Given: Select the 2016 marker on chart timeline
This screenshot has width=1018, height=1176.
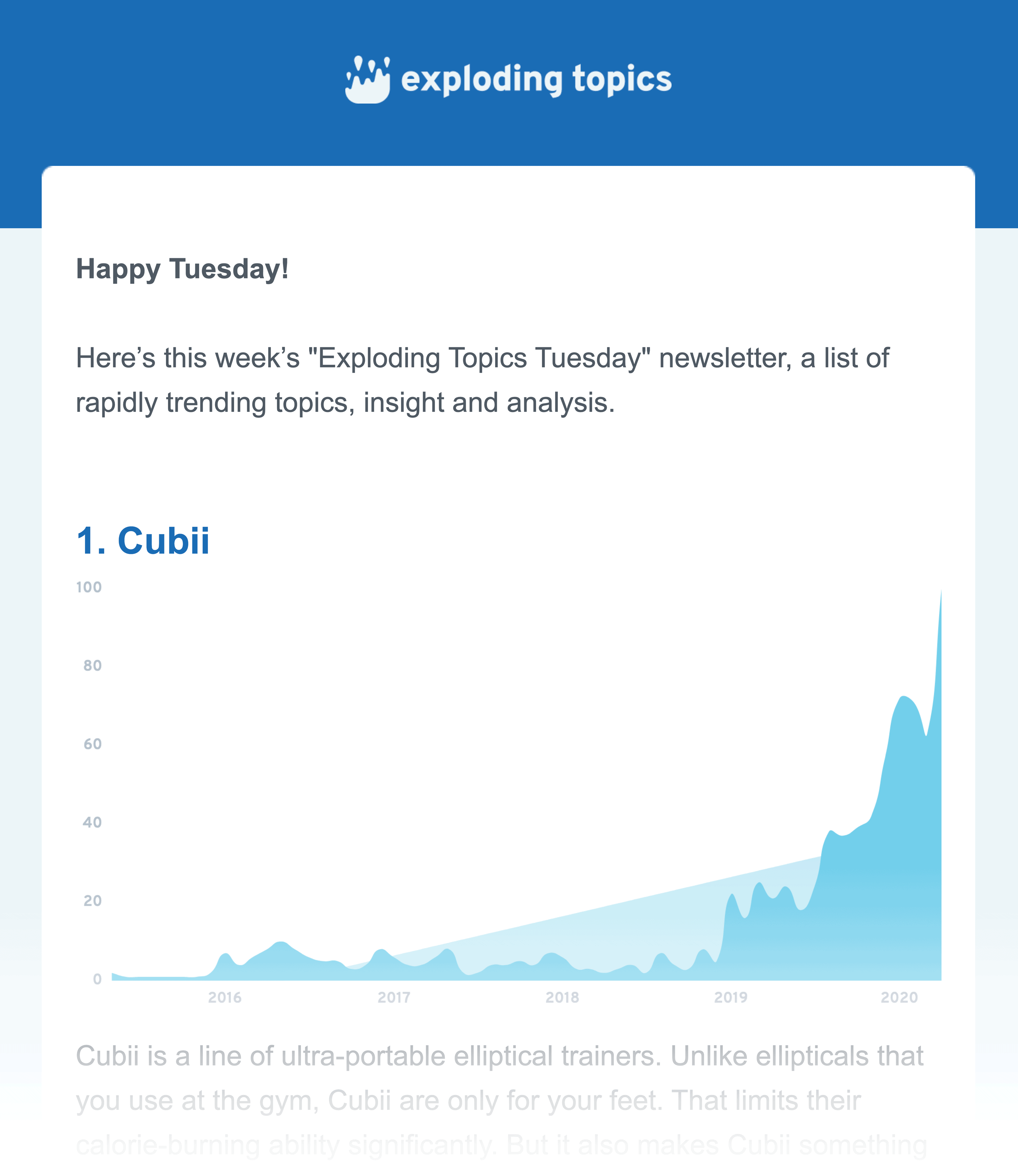Looking at the screenshot, I should 225,998.
